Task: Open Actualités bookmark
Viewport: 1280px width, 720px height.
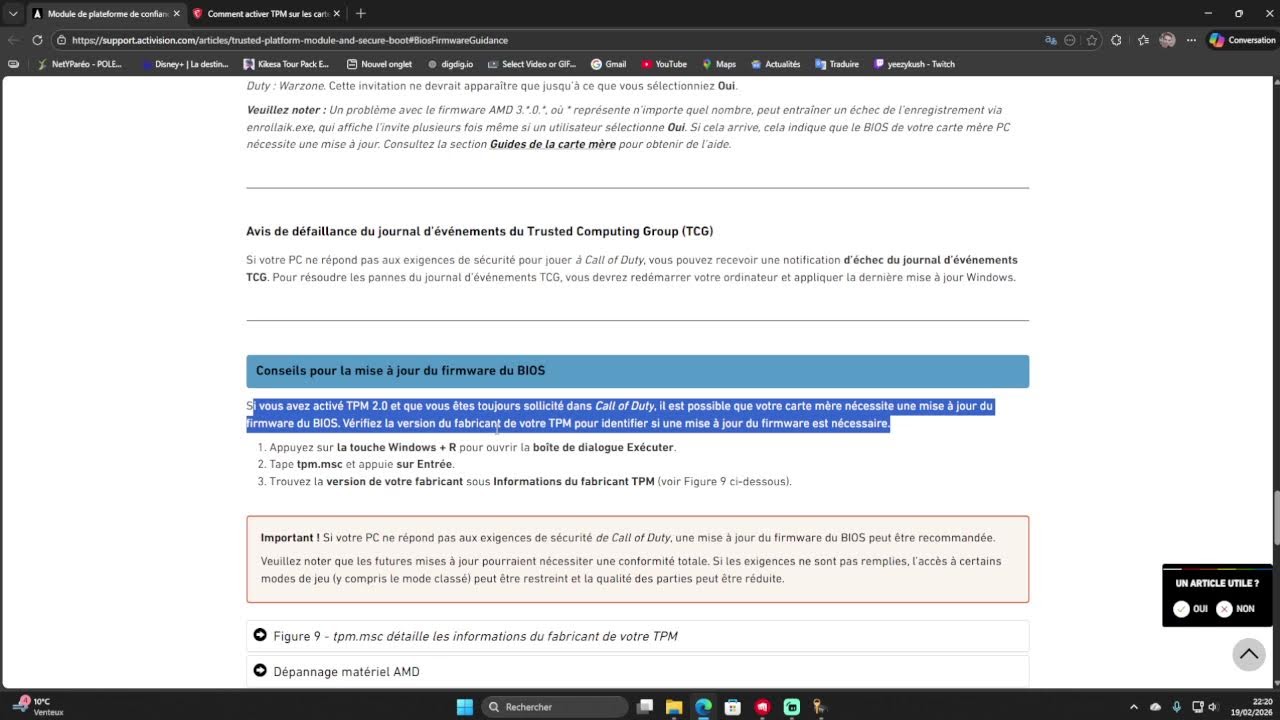Action: (776, 64)
